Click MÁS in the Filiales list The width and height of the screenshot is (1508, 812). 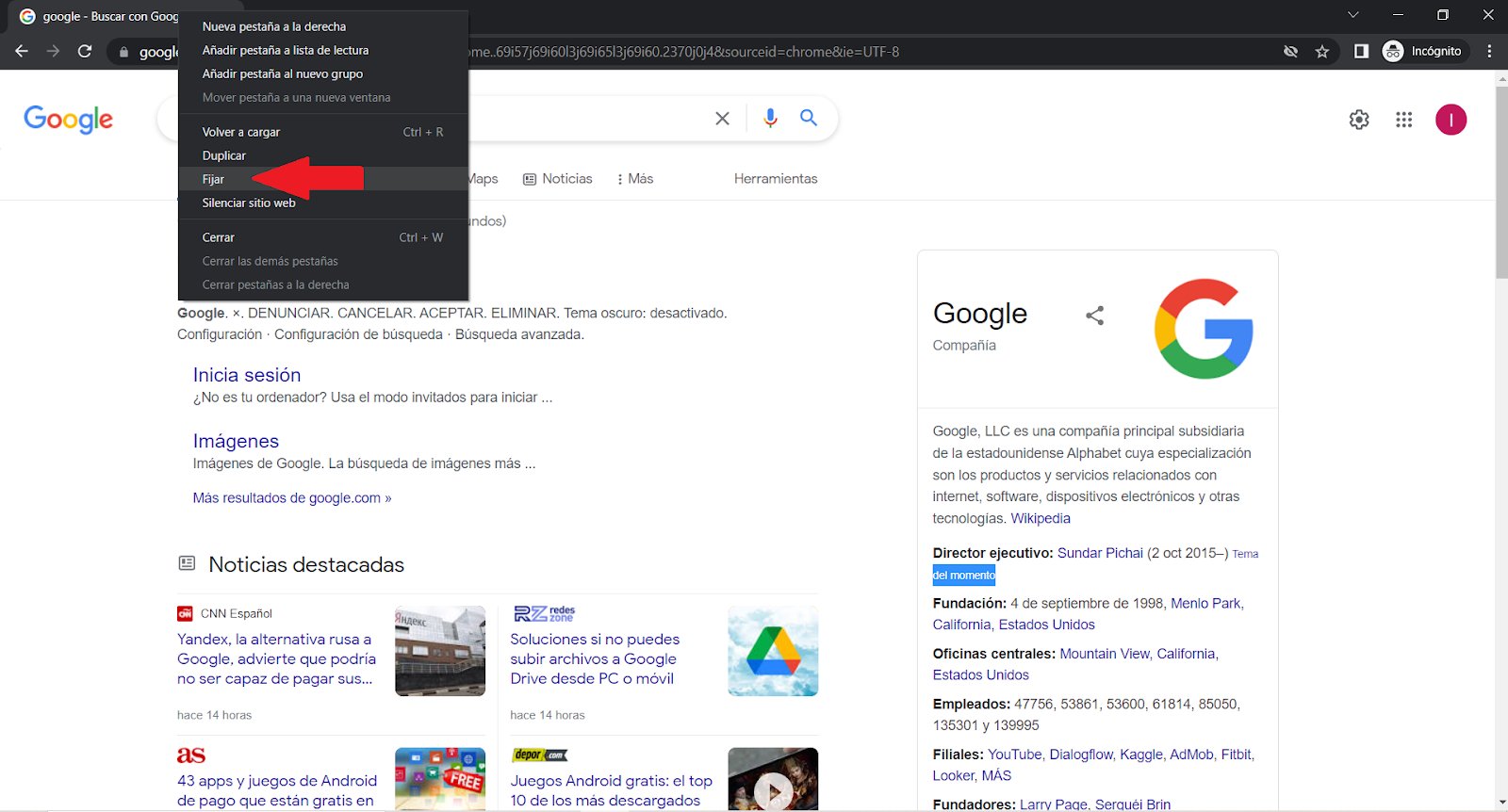click(x=996, y=776)
